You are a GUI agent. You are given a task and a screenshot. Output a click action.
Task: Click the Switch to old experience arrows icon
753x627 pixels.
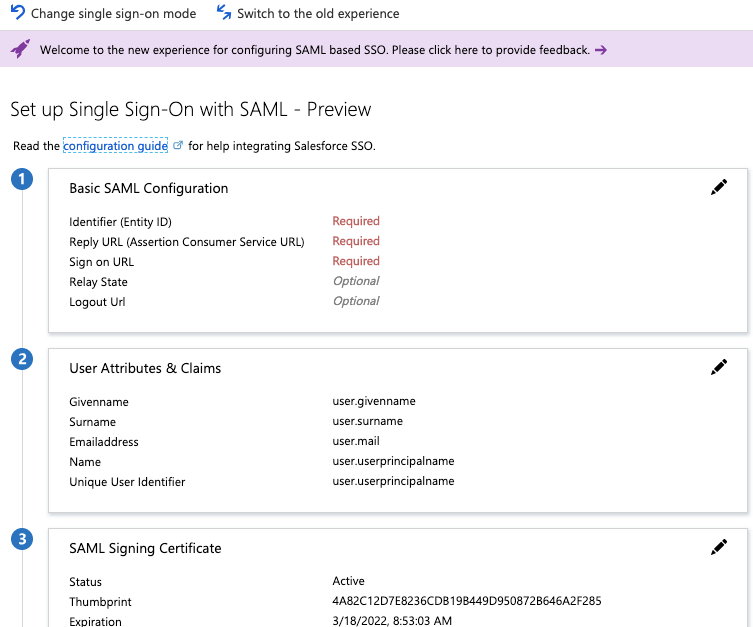click(224, 12)
